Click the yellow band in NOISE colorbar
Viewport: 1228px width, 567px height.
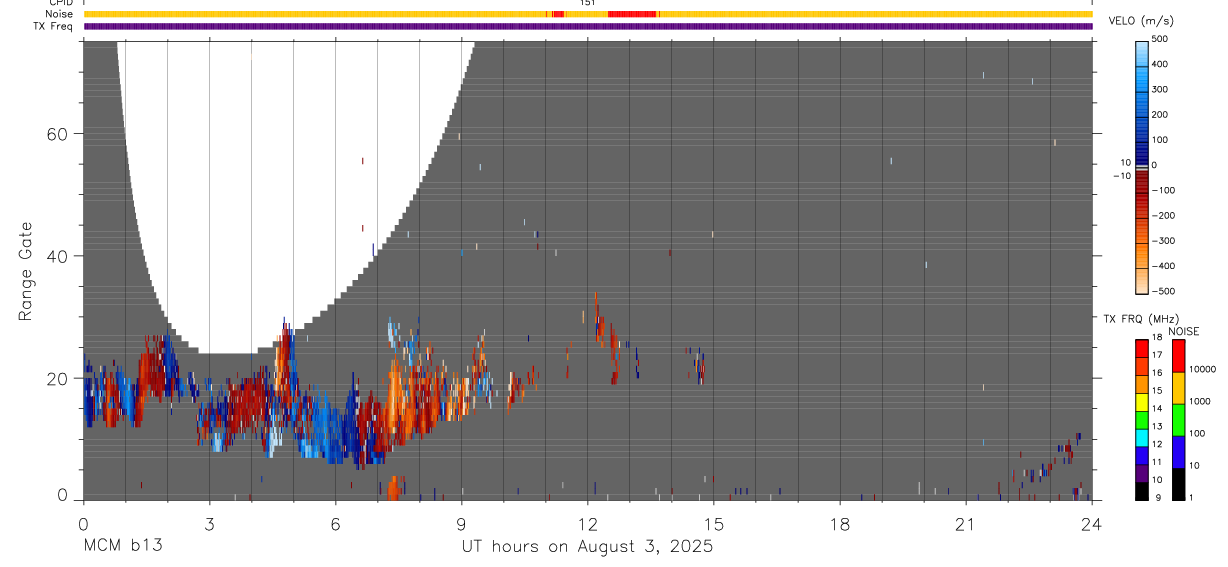[1178, 387]
